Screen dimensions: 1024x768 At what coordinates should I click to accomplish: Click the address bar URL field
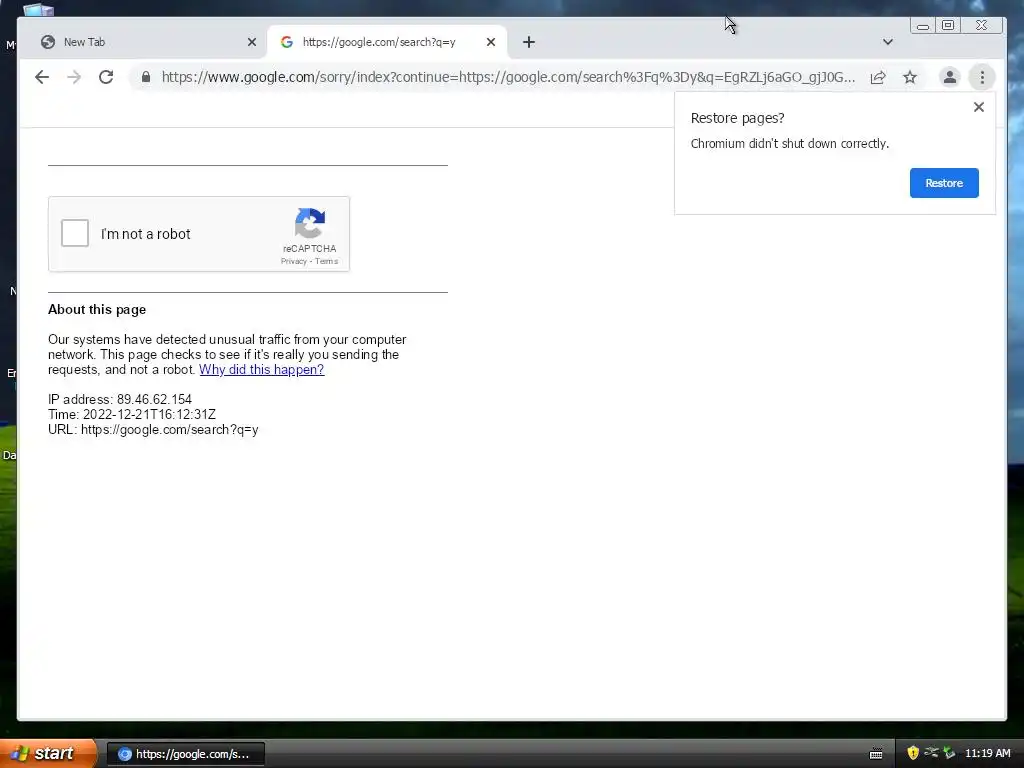coord(508,77)
